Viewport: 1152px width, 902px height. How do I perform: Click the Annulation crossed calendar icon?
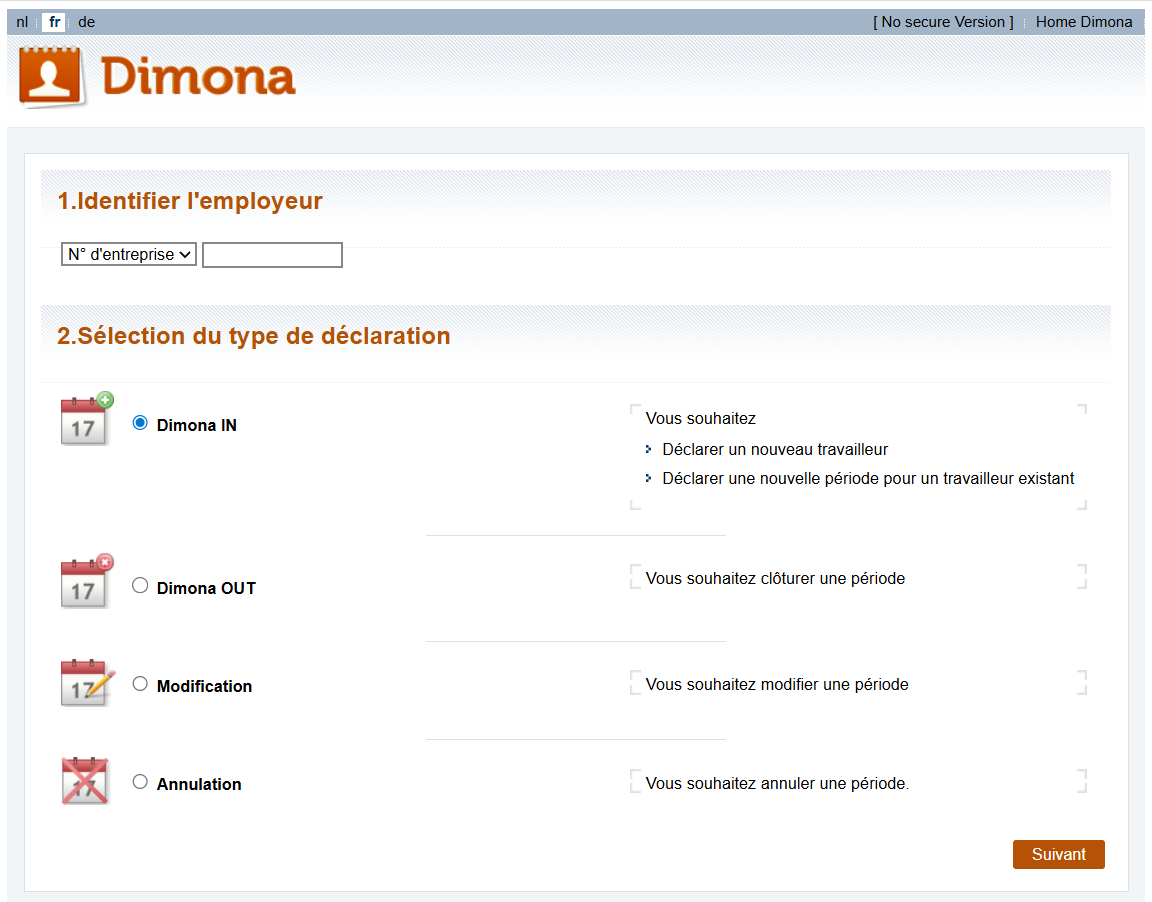tap(85, 781)
